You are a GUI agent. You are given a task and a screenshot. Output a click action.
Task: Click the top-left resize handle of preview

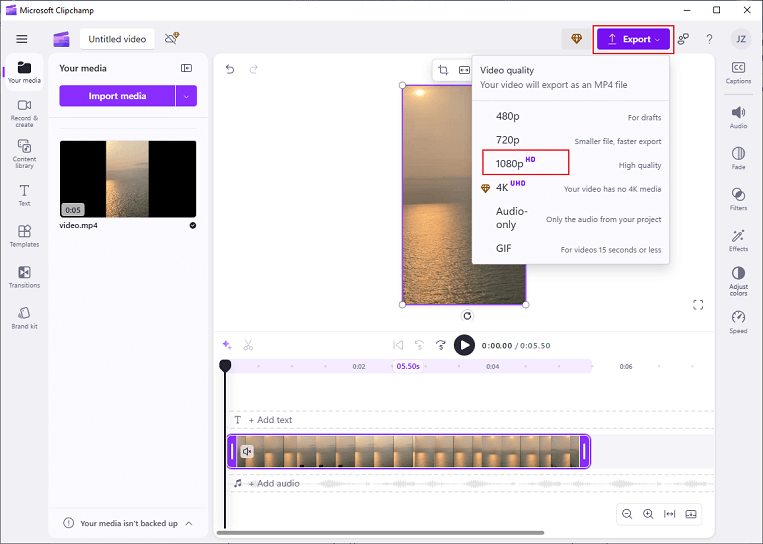tap(402, 85)
